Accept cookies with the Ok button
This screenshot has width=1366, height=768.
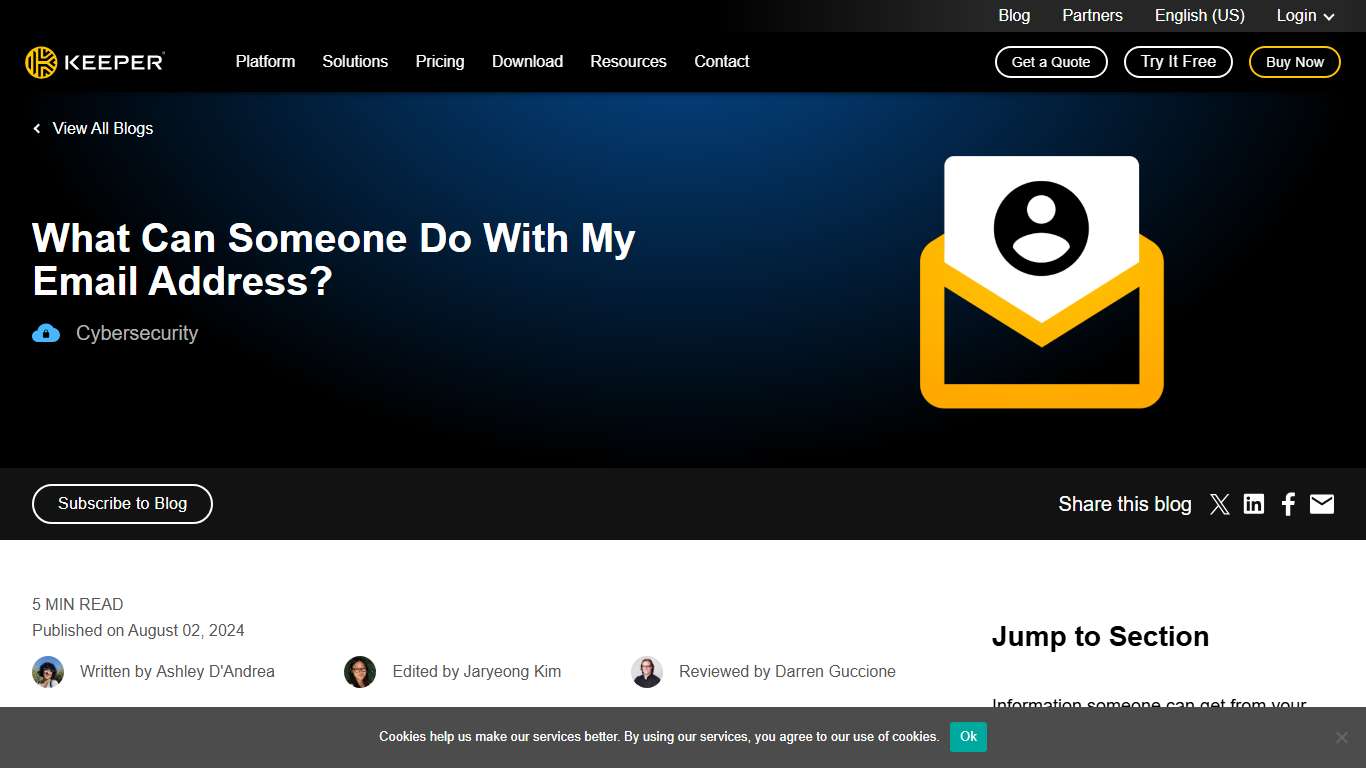pyautogui.click(x=967, y=737)
